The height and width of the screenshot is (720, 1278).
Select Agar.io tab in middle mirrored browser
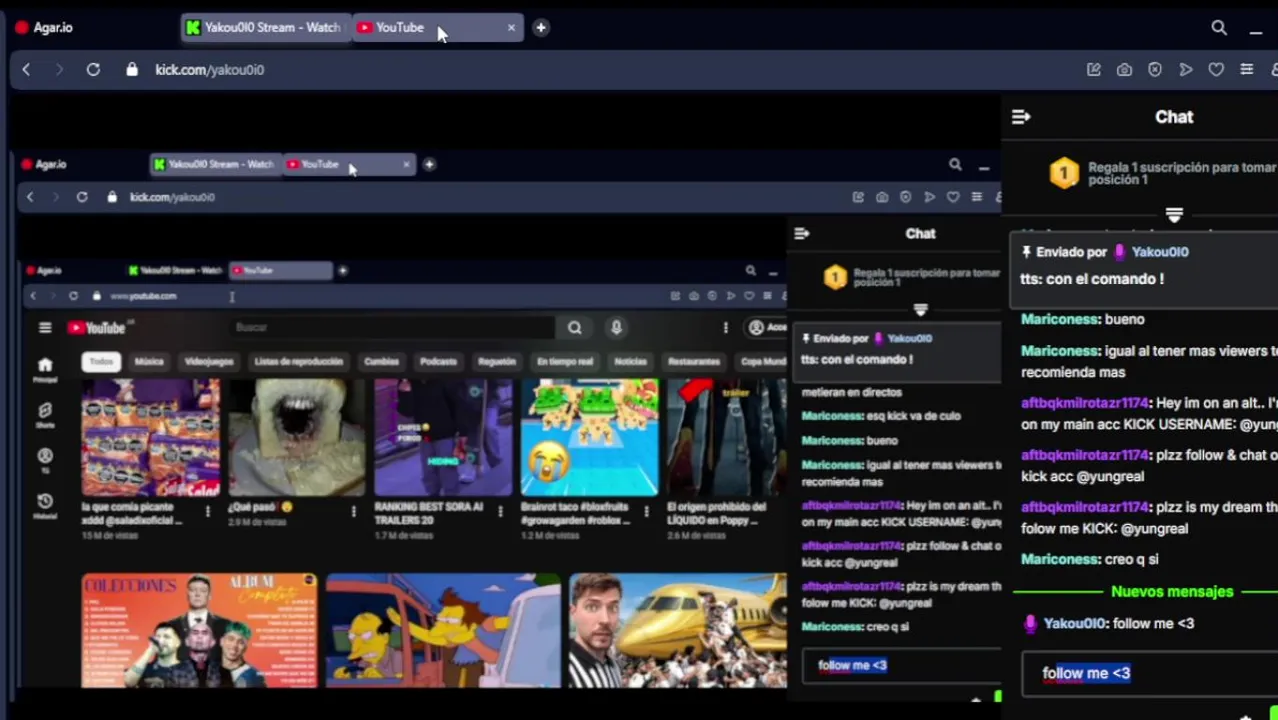click(x=44, y=164)
